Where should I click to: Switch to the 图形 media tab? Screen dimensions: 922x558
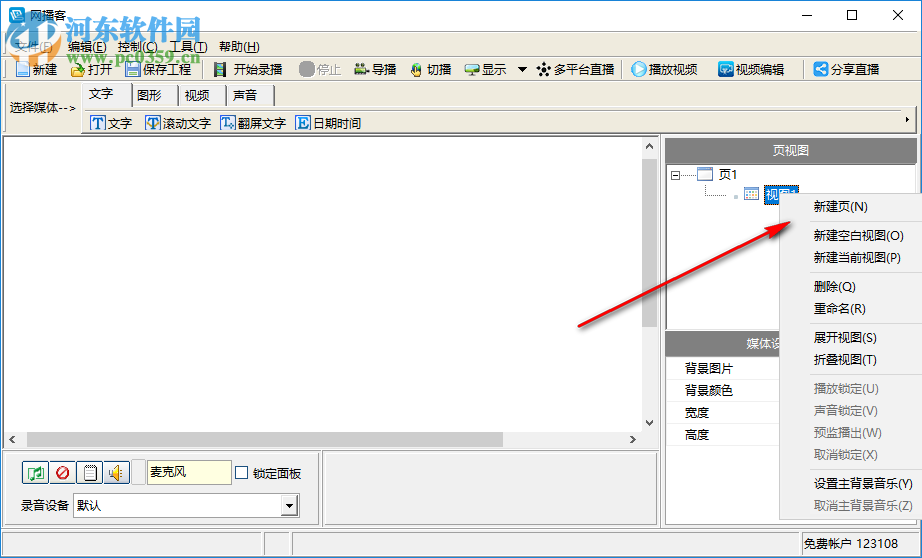tap(154, 95)
